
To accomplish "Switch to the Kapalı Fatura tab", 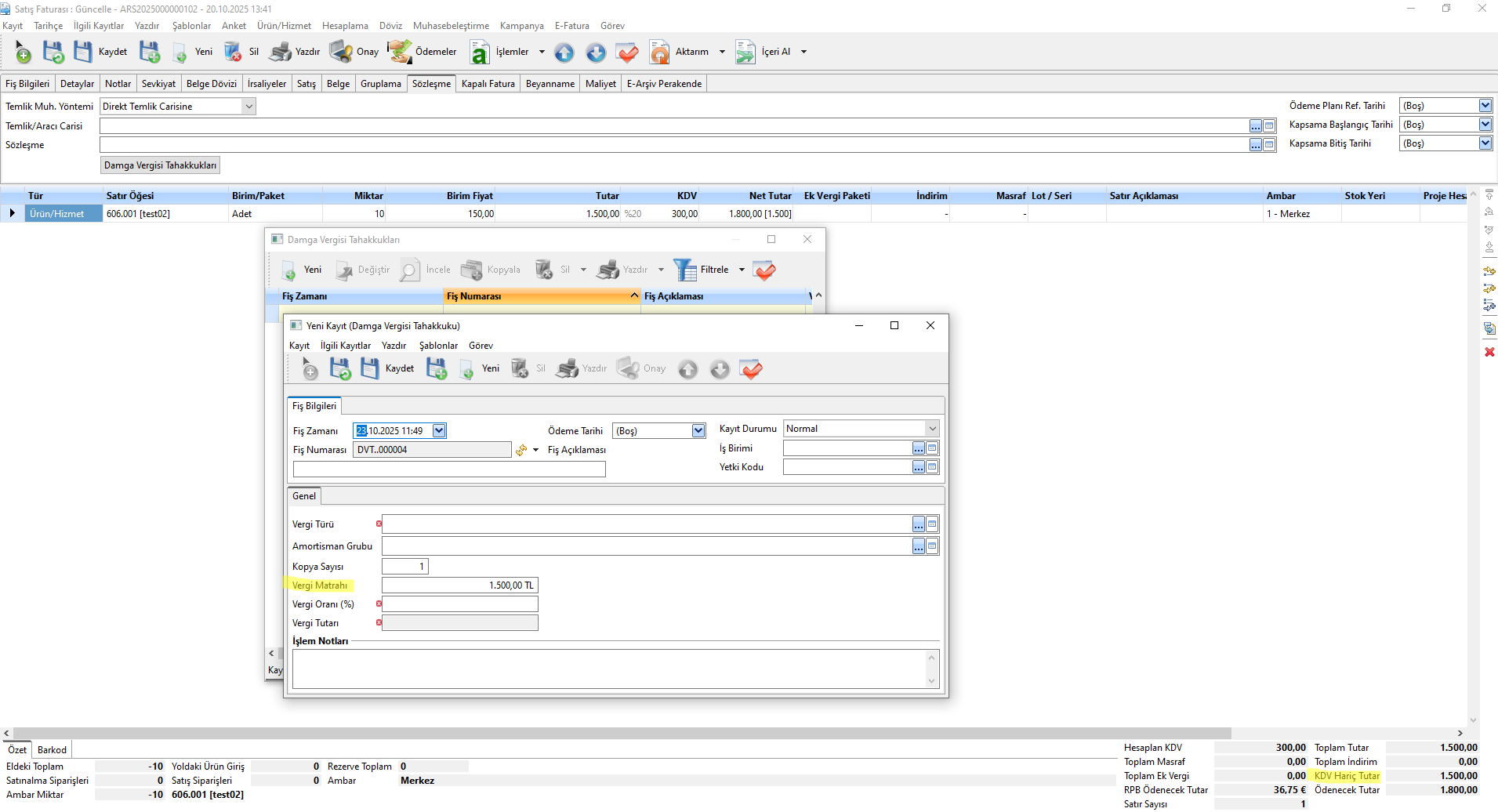I will (488, 84).
